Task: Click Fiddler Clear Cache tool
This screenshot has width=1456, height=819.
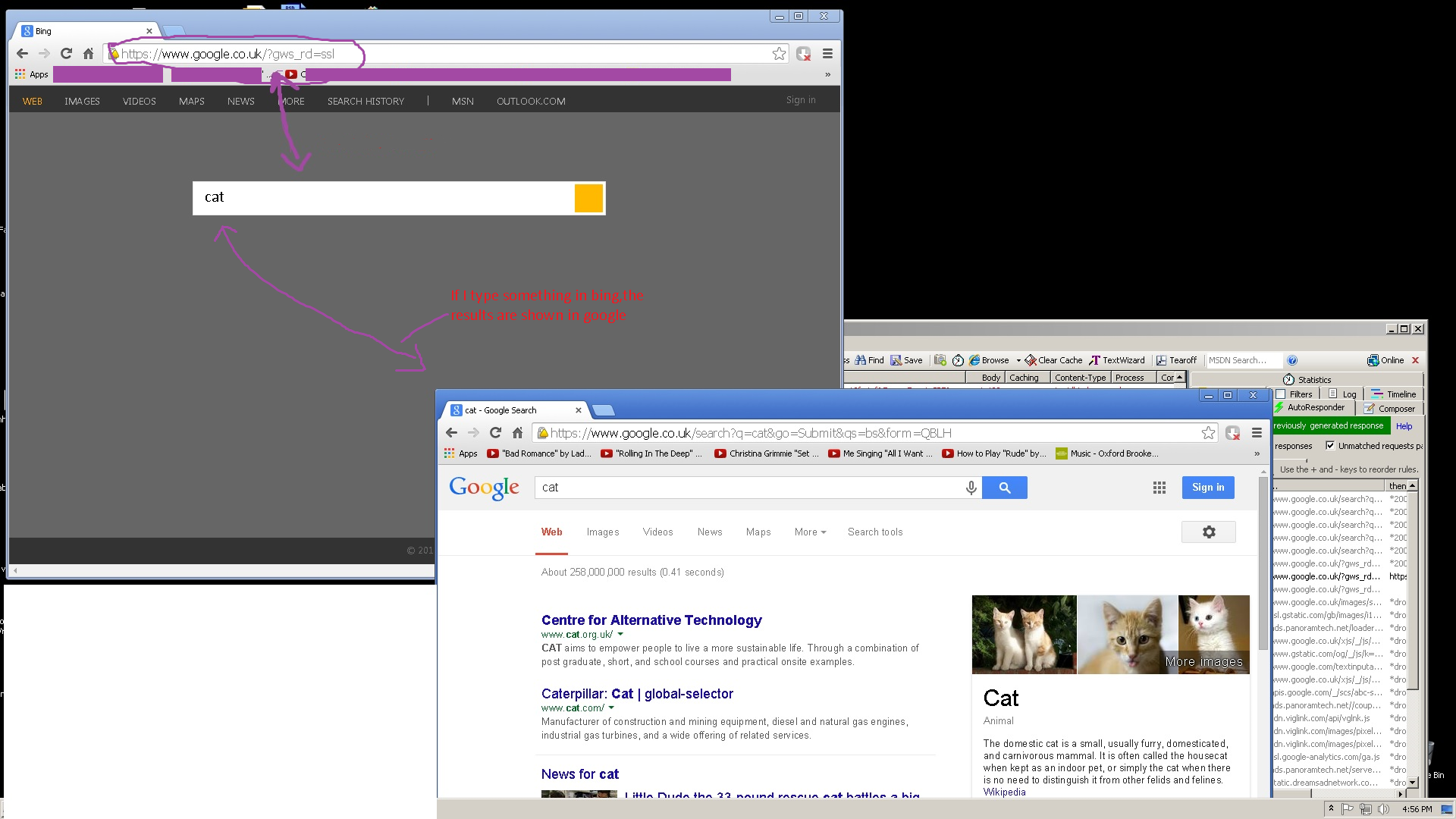Action: click(x=1053, y=360)
